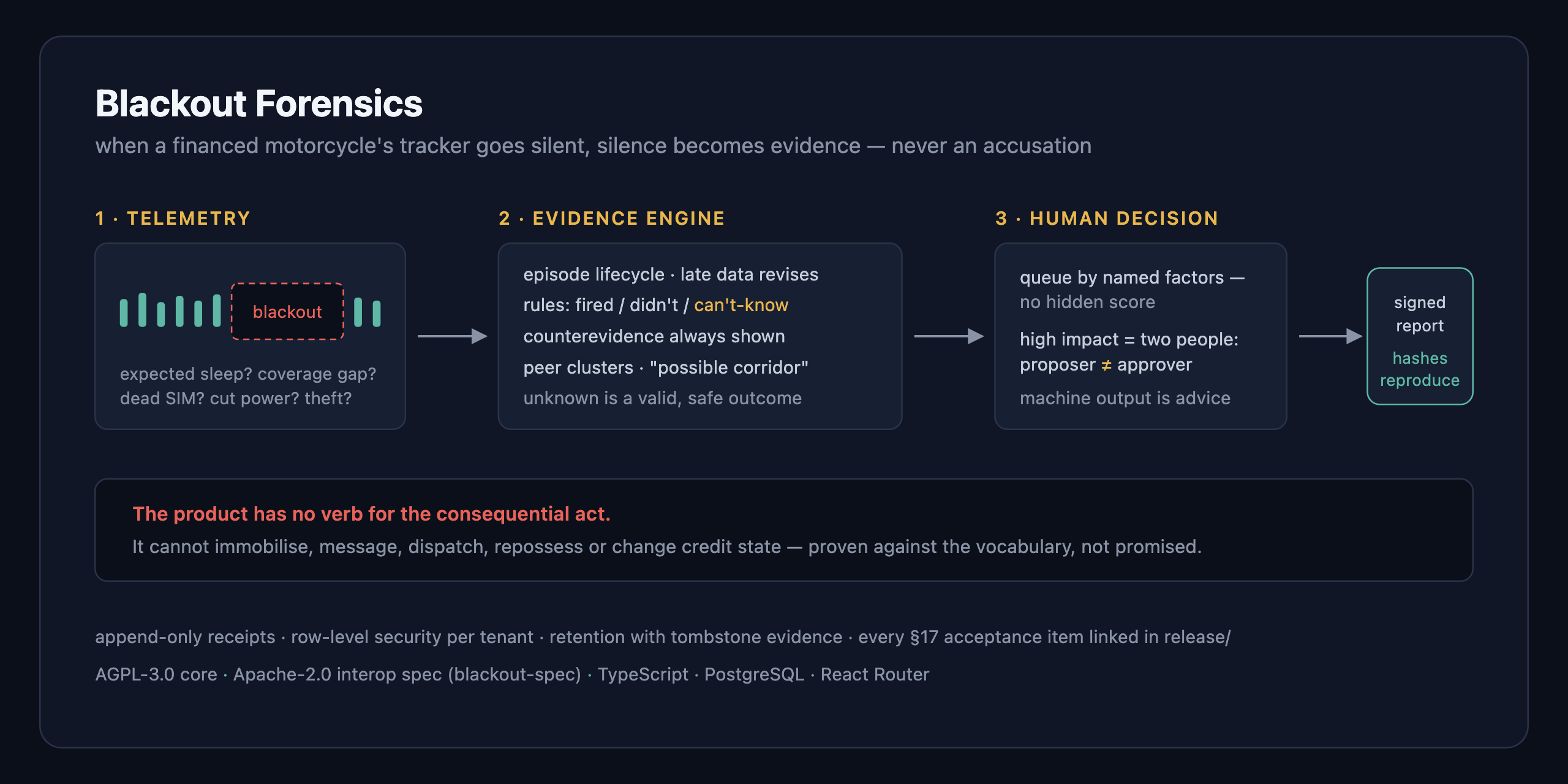Screen dimensions: 1568x784
Task: Click the two green bars after blackout
Action: pos(367,312)
